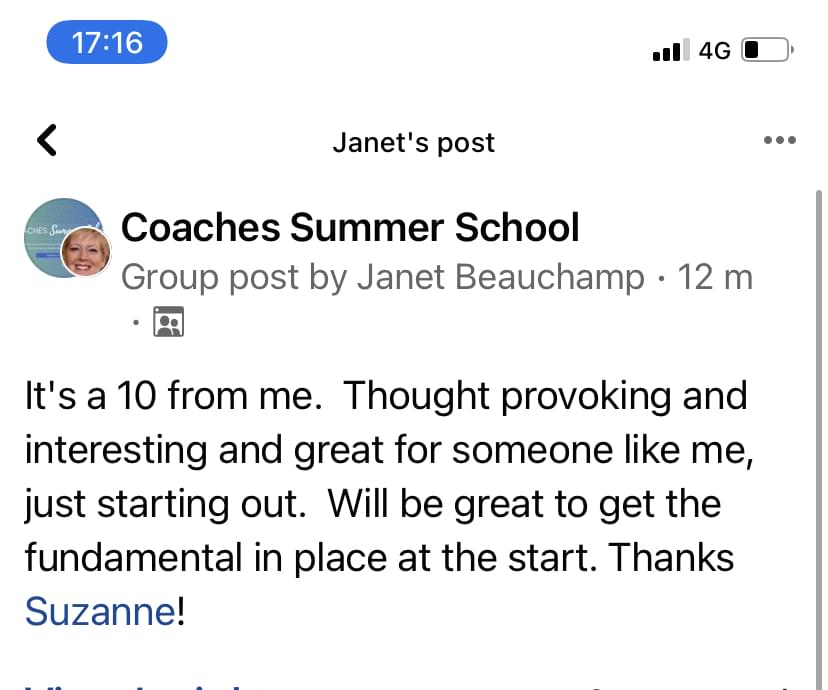The image size is (828, 690).
Task: Tap the blue 17:16 time pill
Action: pyautogui.click(x=107, y=43)
